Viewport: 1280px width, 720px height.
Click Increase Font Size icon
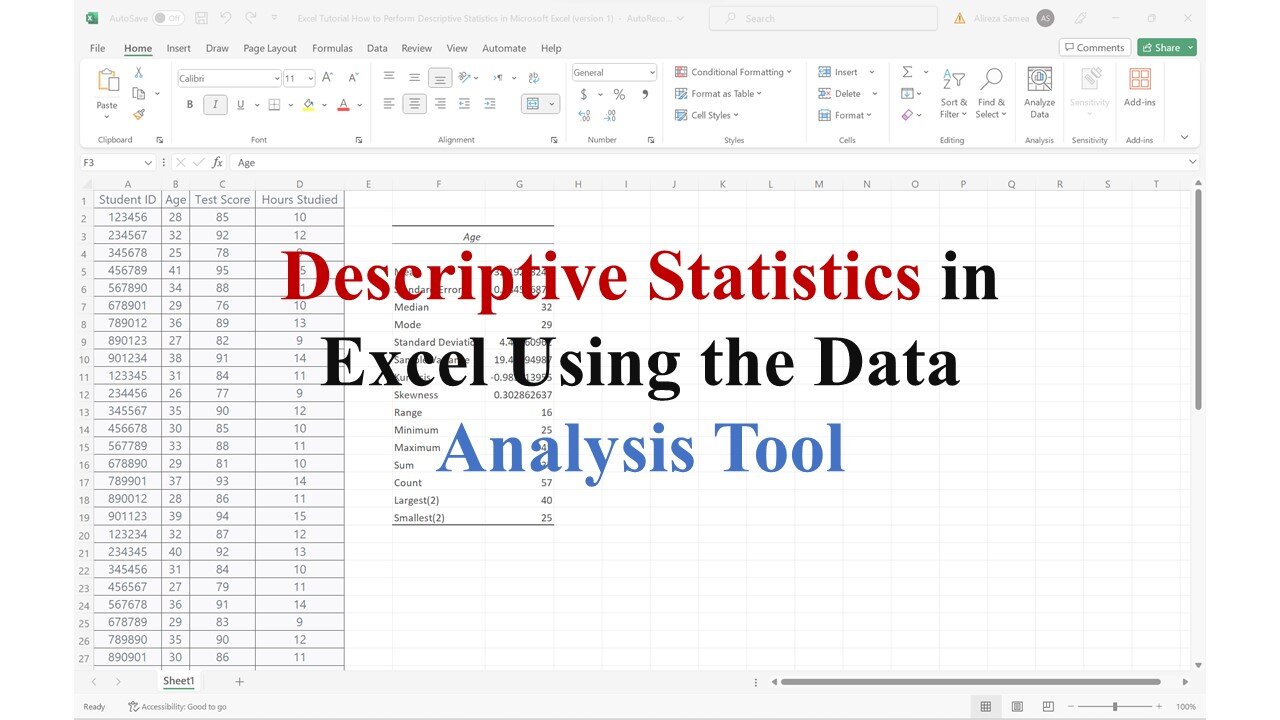(330, 78)
